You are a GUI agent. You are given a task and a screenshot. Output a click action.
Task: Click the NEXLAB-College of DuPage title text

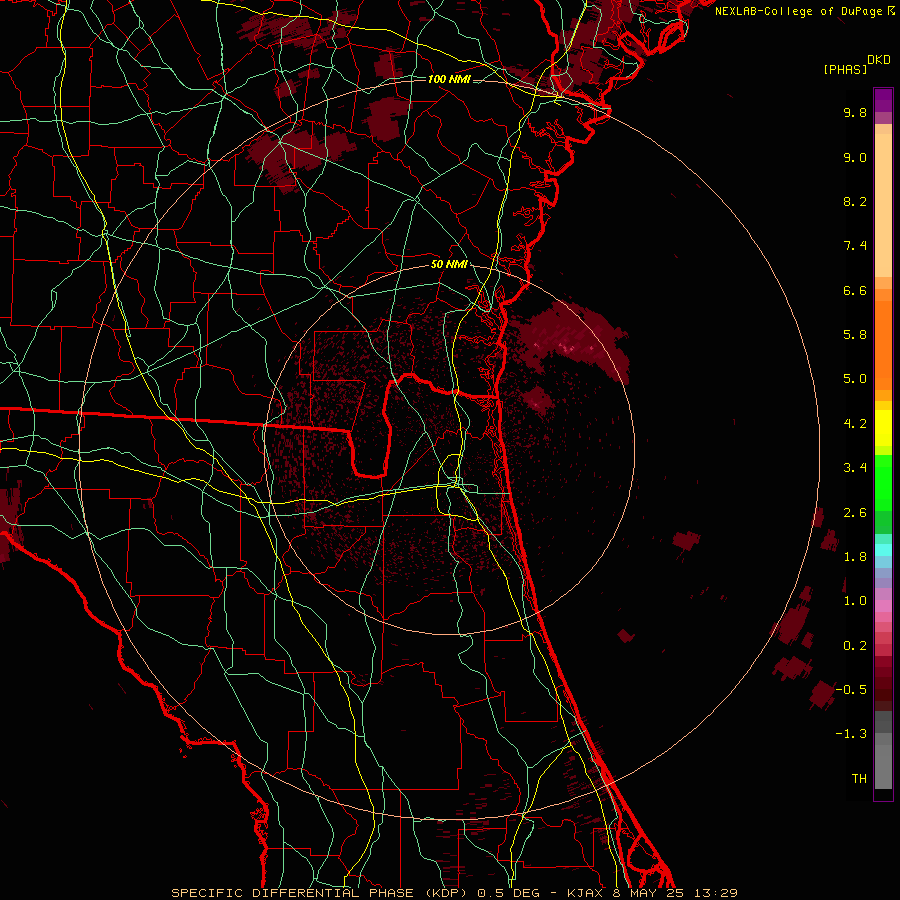tap(800, 11)
